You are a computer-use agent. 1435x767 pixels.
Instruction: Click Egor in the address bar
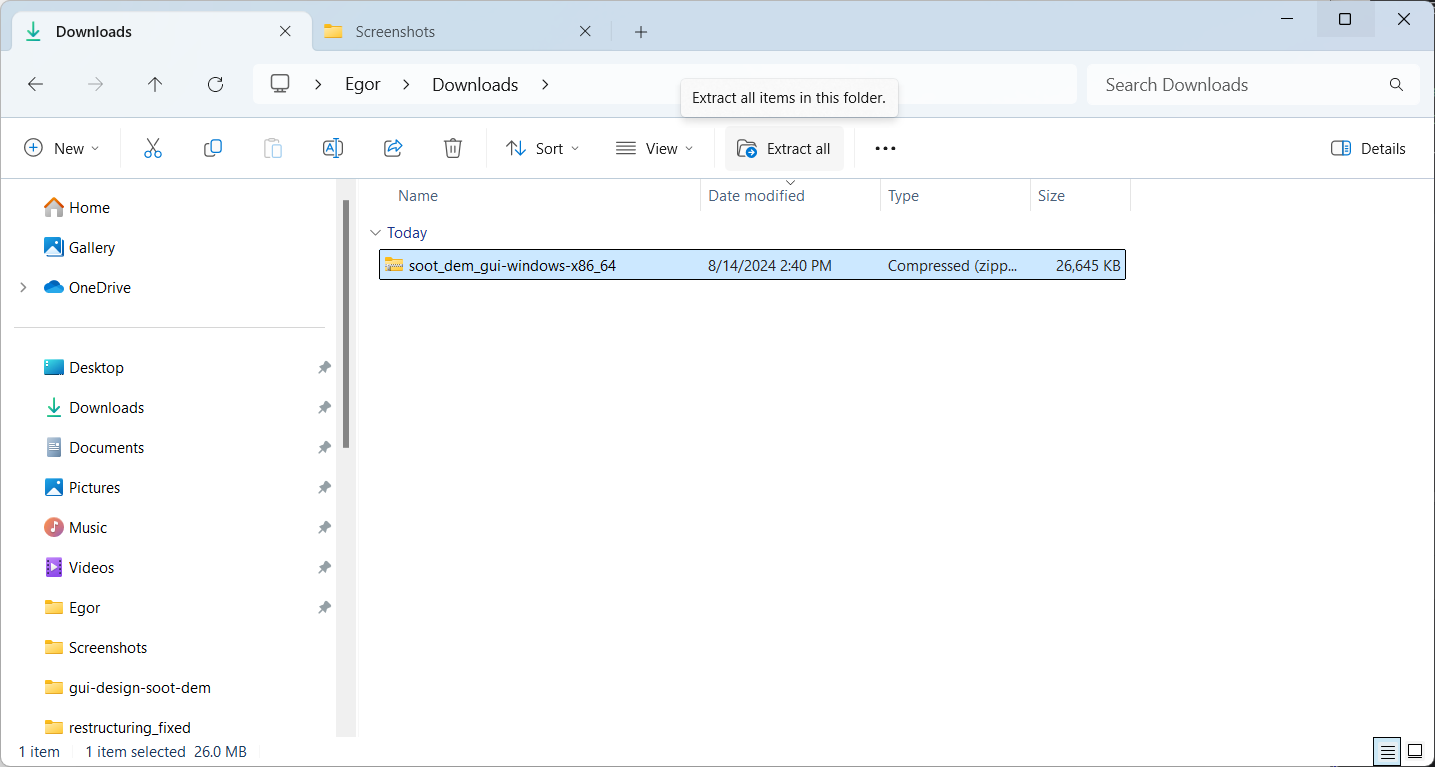pos(363,85)
